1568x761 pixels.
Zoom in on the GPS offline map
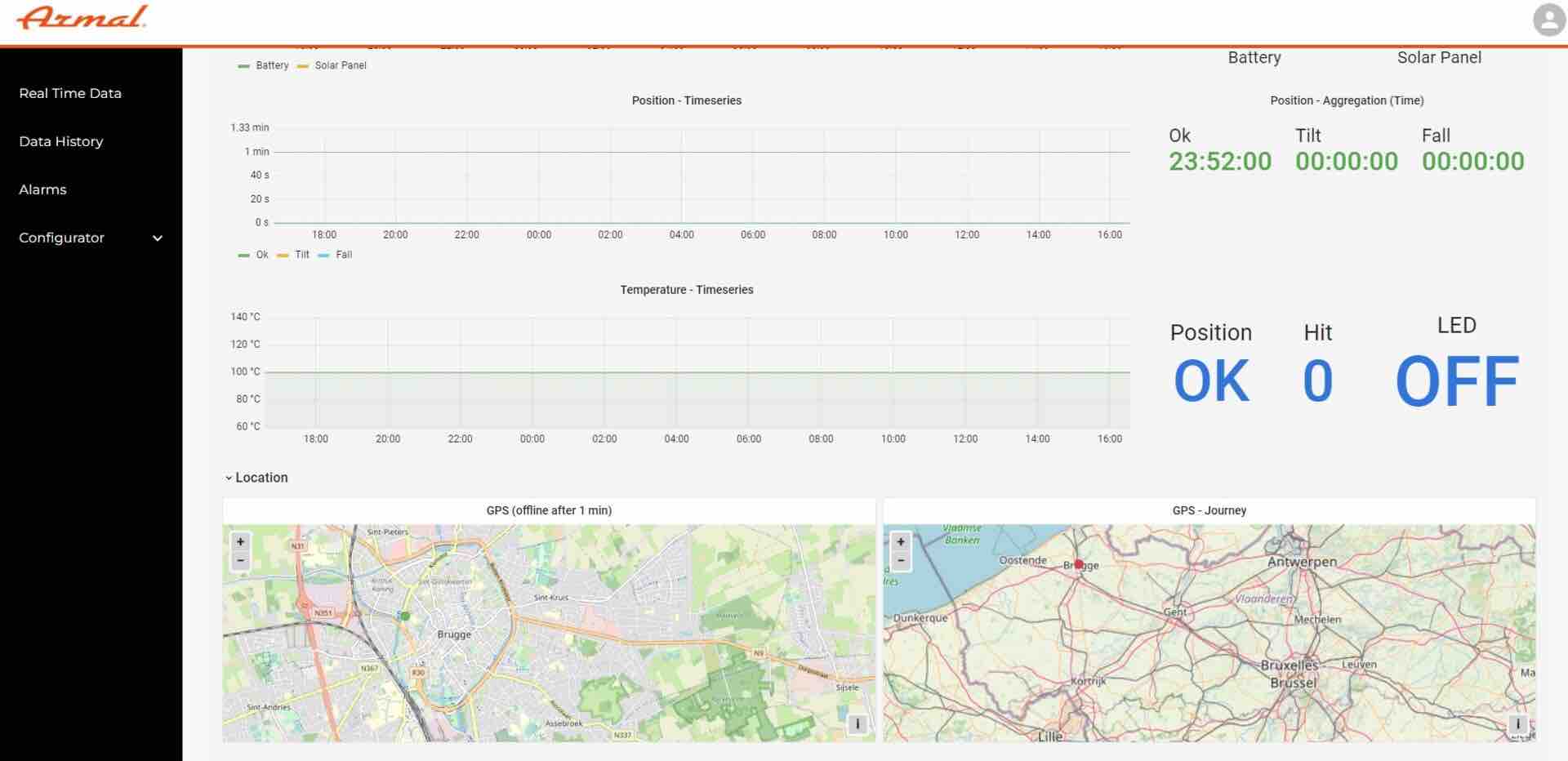[x=240, y=541]
